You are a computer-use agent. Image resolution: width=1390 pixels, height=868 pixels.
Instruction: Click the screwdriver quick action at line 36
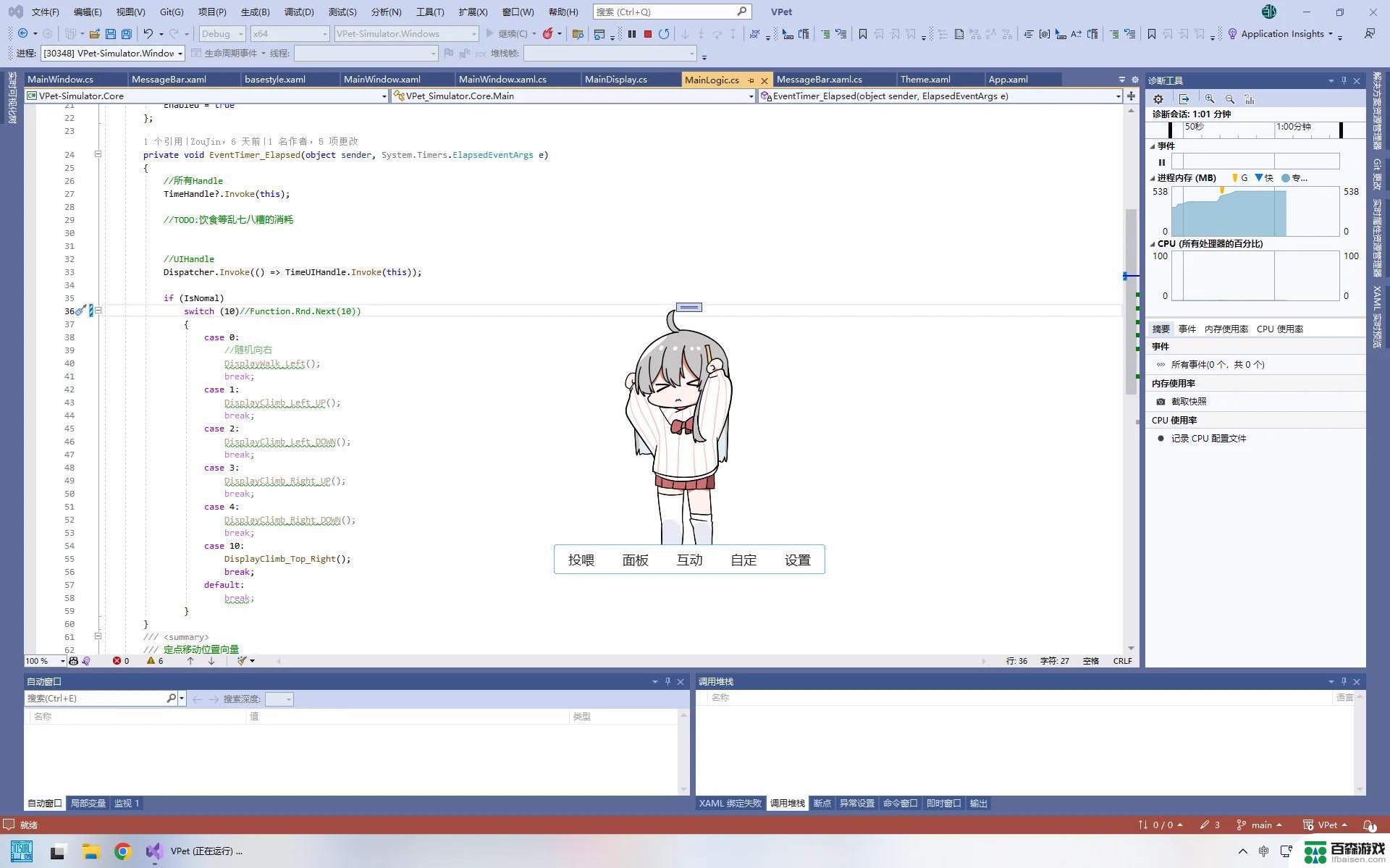click(81, 311)
